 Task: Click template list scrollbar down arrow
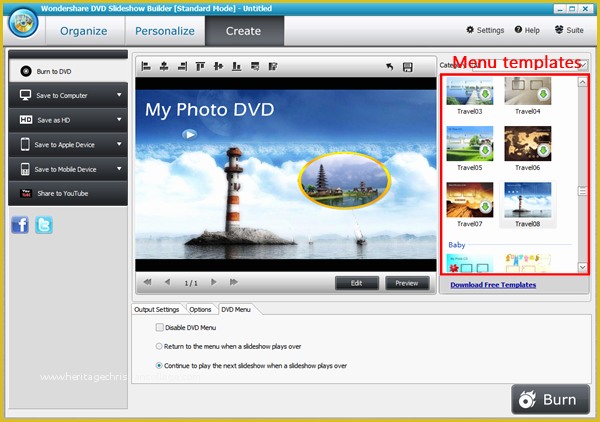(582, 267)
